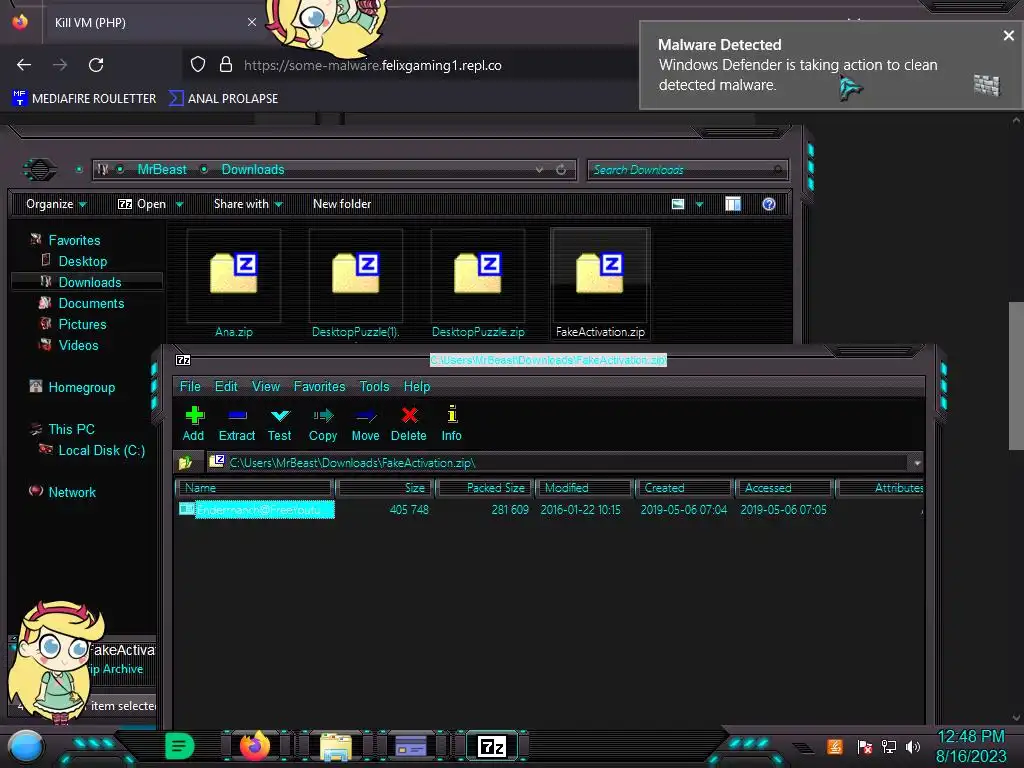Screen dimensions: 1024x768
Task: Open volume speaker tray icon
Action: [913, 746]
